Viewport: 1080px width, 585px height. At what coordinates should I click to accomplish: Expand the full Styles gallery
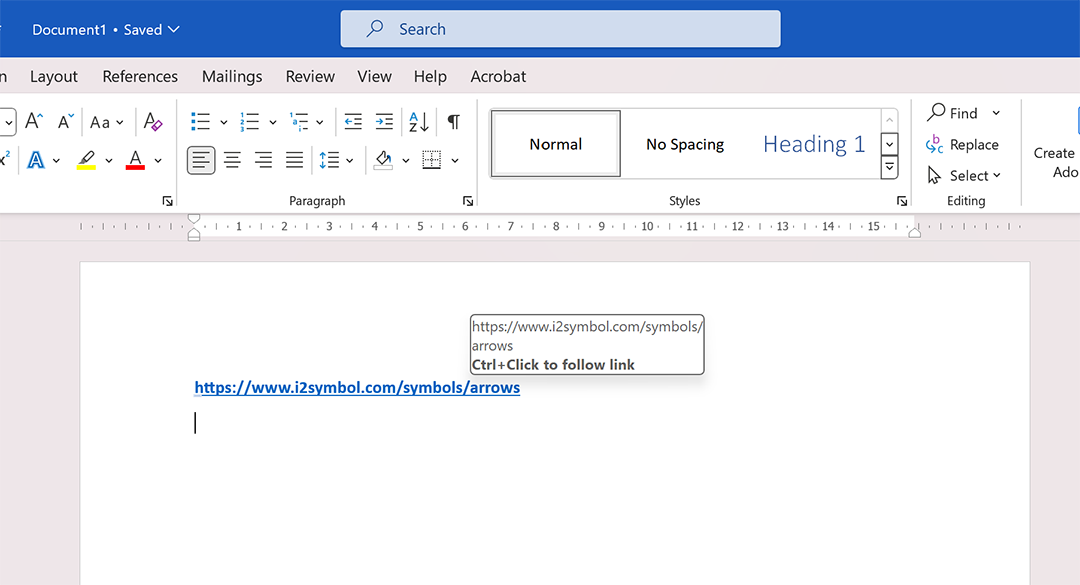tap(889, 167)
